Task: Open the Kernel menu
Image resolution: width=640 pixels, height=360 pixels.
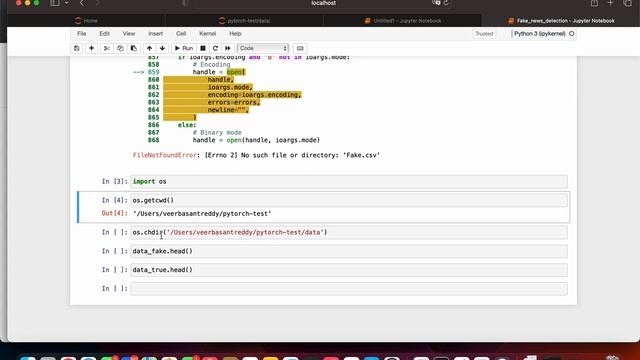Action: point(208,33)
